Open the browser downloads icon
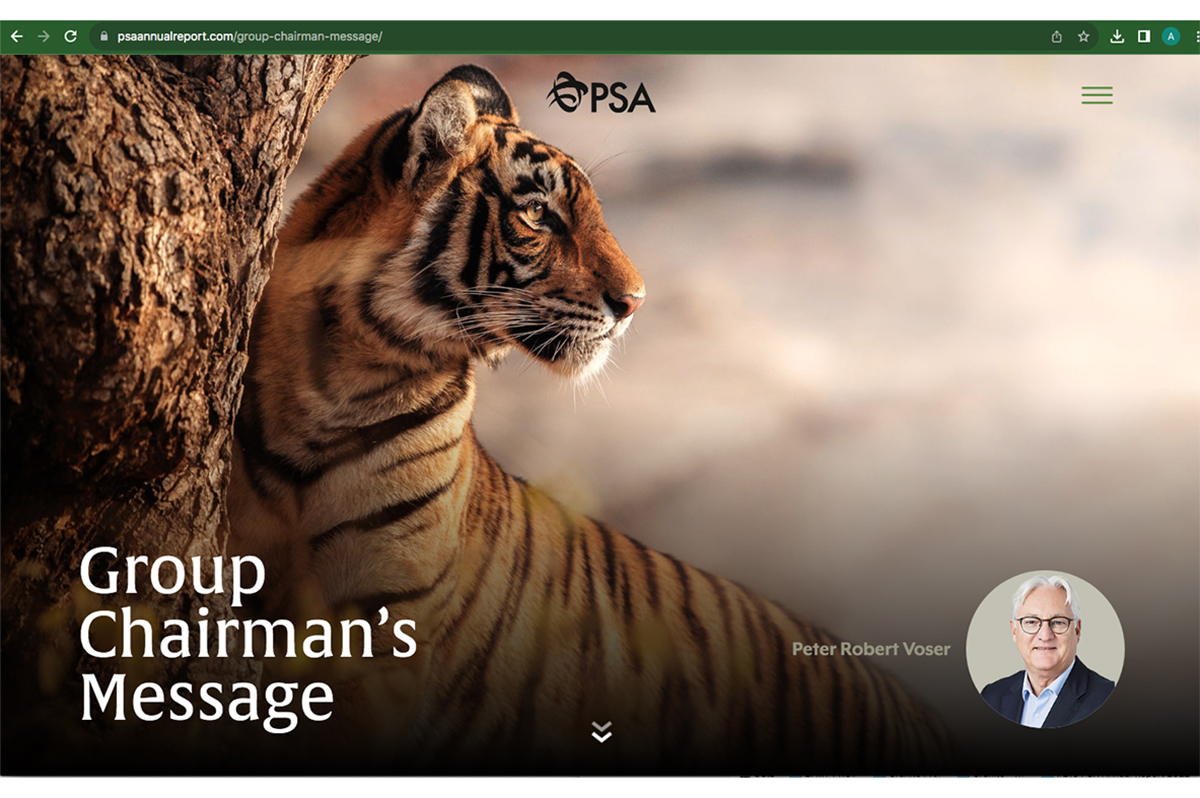This screenshot has width=1200, height=798. (1117, 37)
